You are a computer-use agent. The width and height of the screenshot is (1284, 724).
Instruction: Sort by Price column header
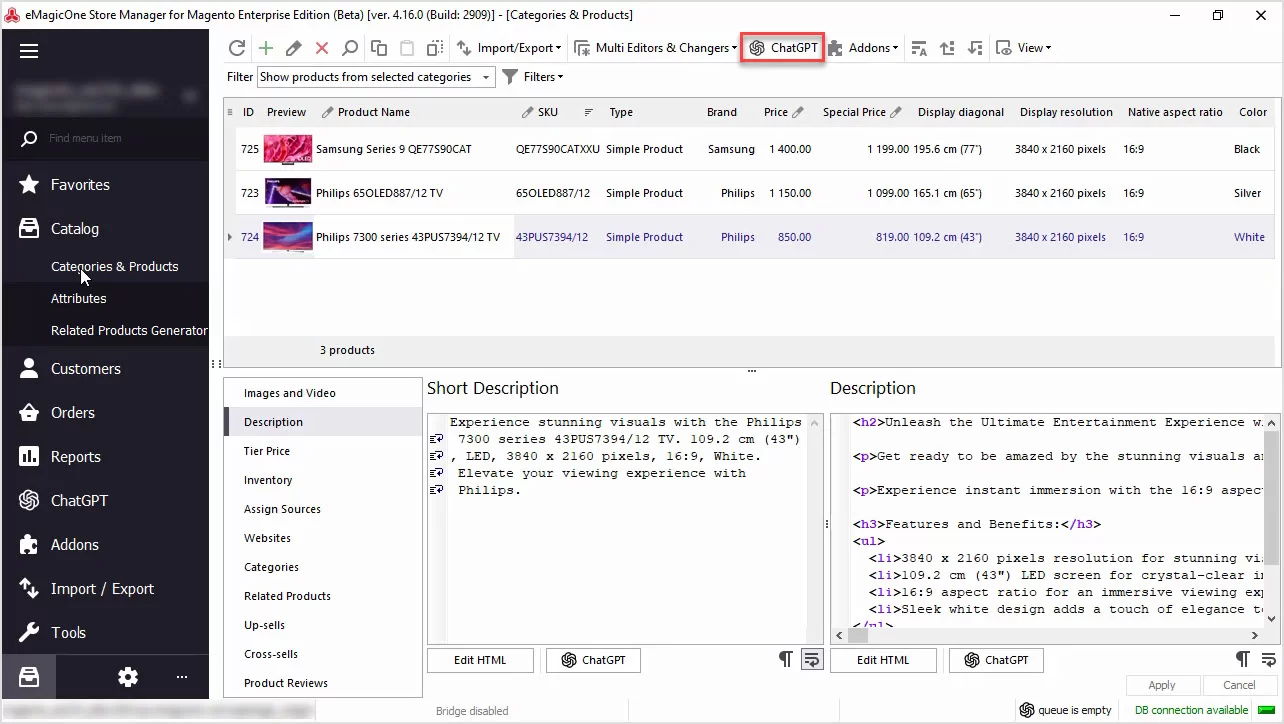pyautogui.click(x=776, y=112)
